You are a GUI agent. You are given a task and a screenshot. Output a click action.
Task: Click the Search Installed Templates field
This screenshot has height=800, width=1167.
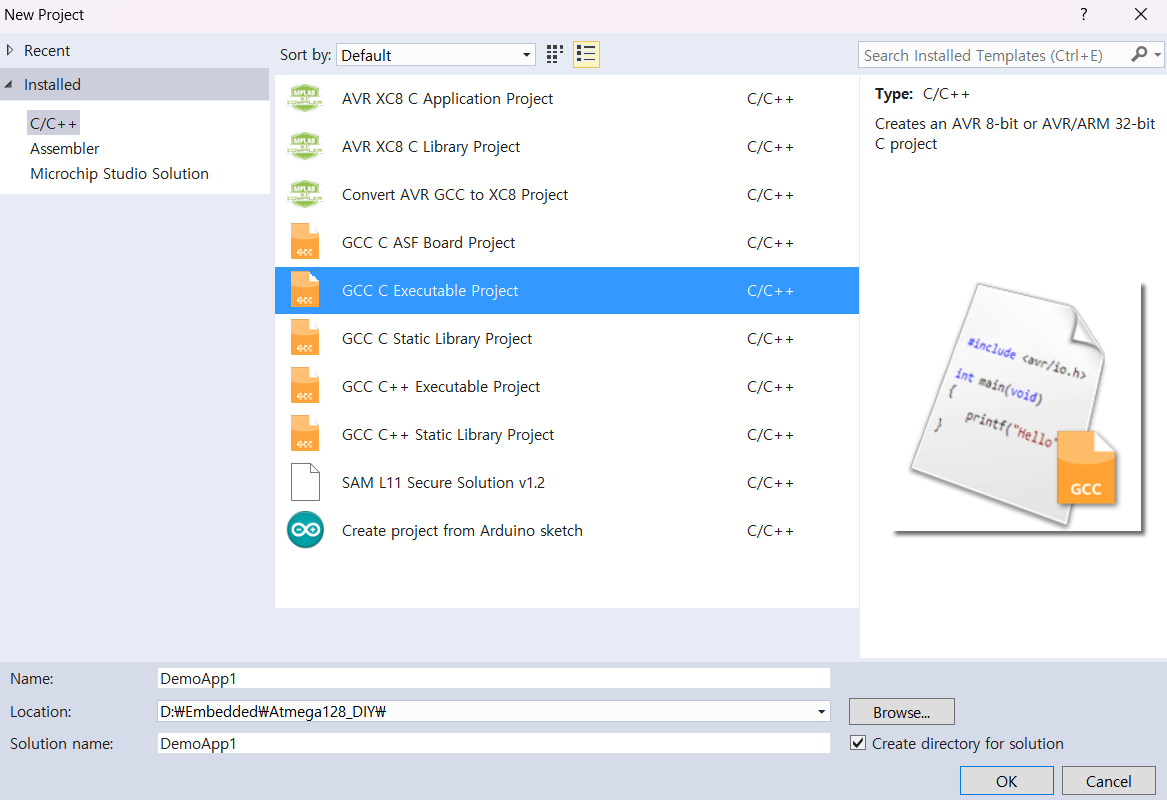[x=994, y=55]
